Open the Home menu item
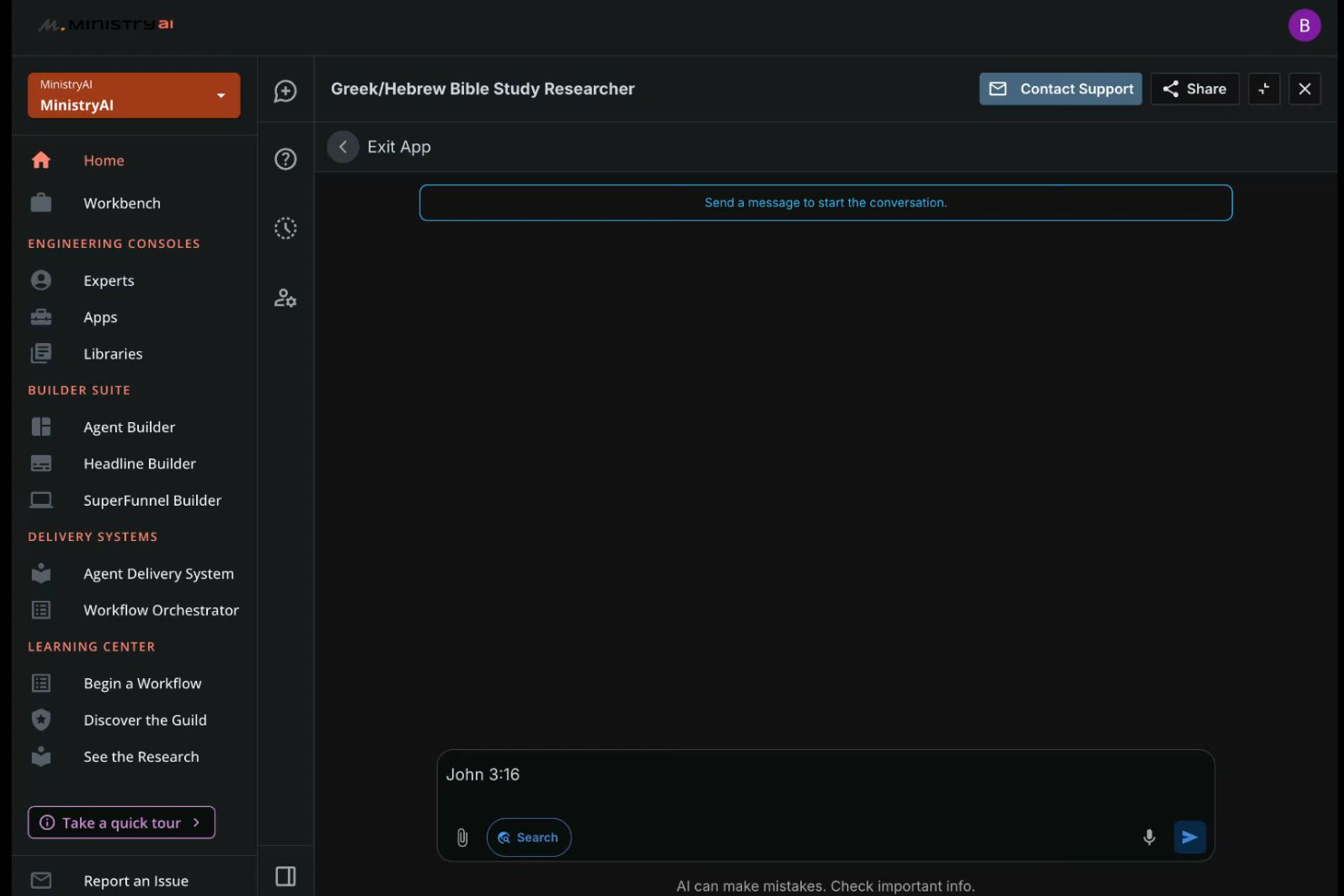Viewport: 1344px width, 896px height. pos(104,161)
